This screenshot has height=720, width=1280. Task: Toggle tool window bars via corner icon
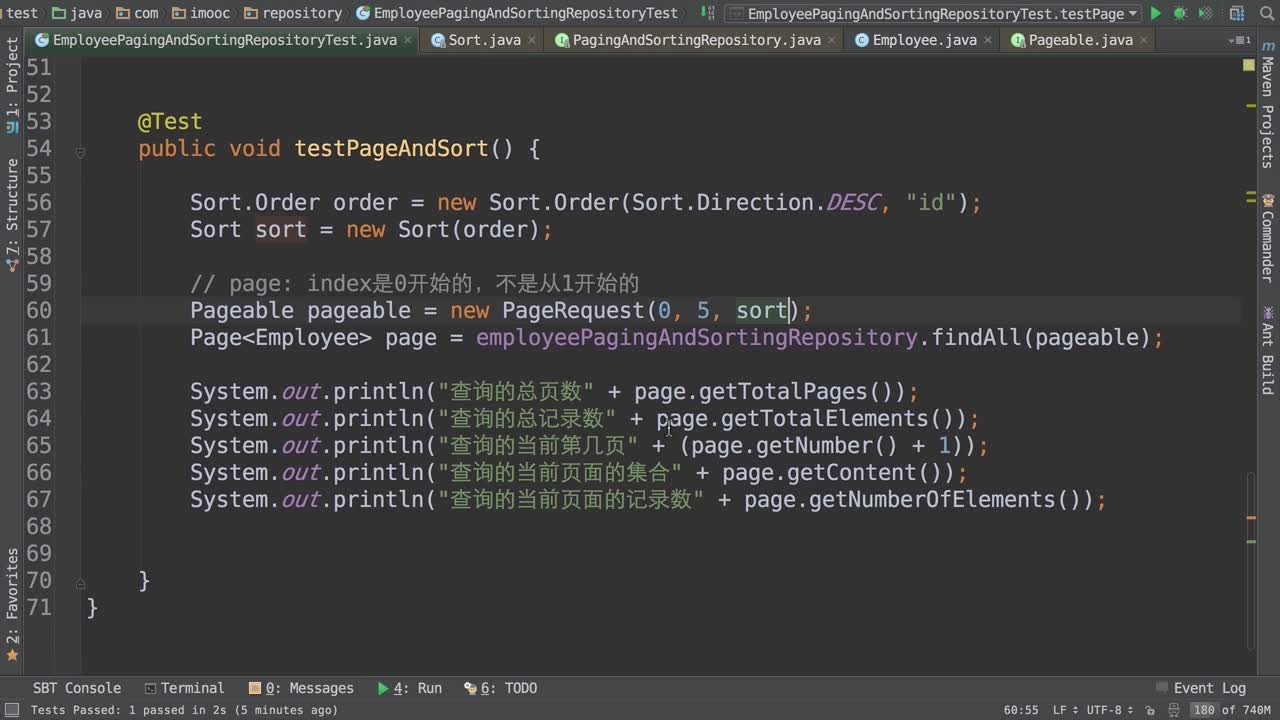11,710
